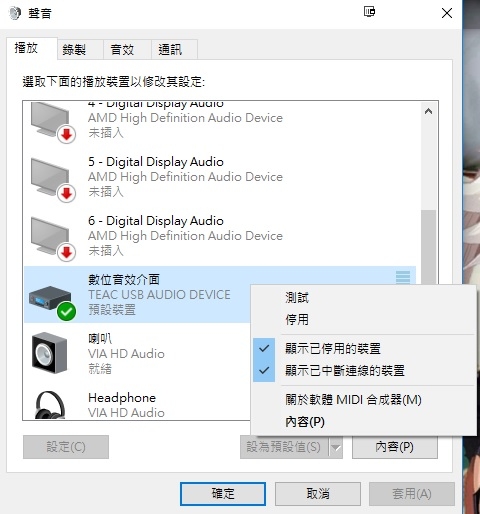Select the 5 - Digital Display Audio device name
This screenshot has width=480, height=514.
156,162
